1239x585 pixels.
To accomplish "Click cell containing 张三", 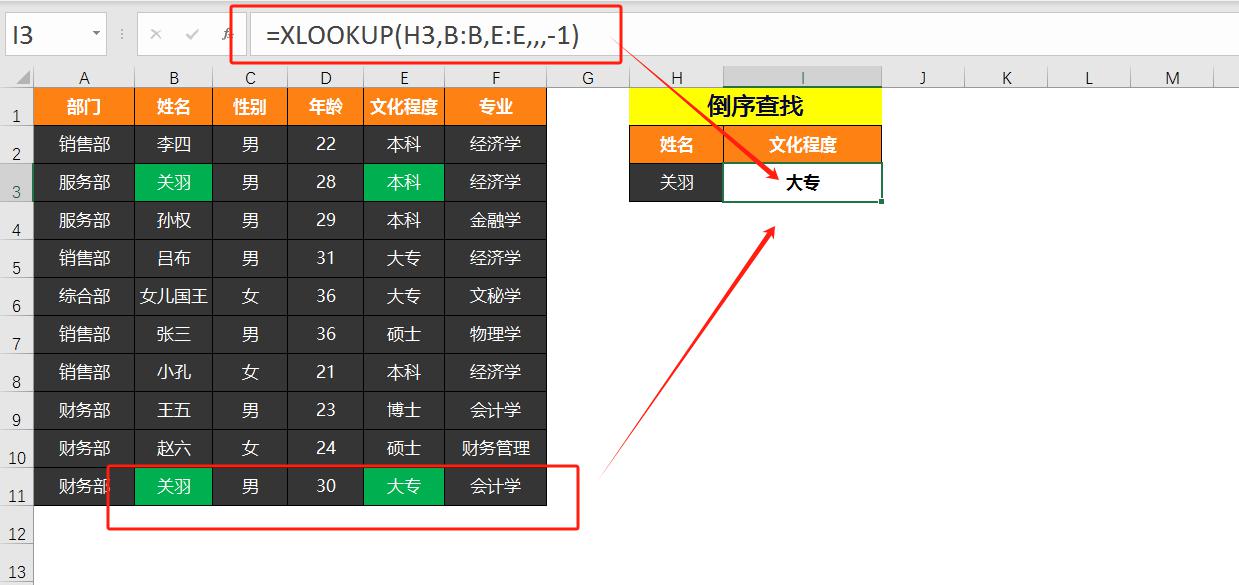I will click(173, 335).
